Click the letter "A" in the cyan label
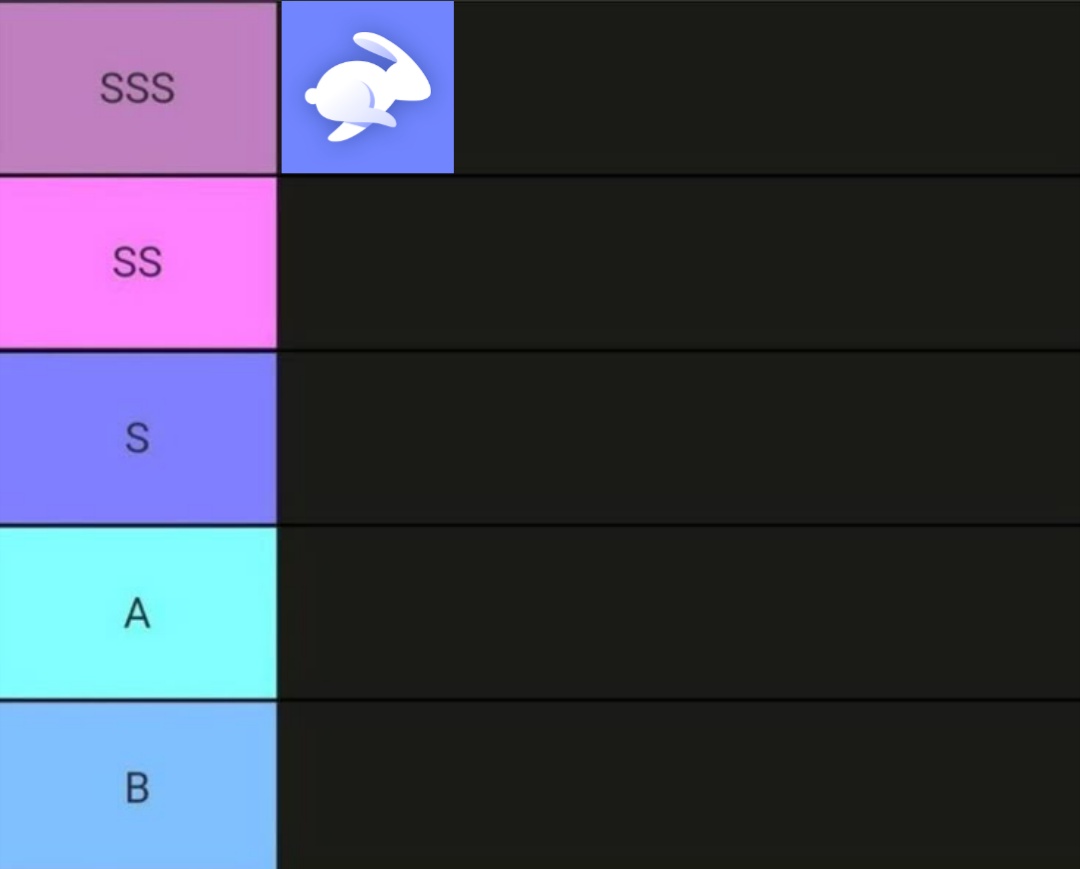The width and height of the screenshot is (1080, 869). click(x=138, y=613)
